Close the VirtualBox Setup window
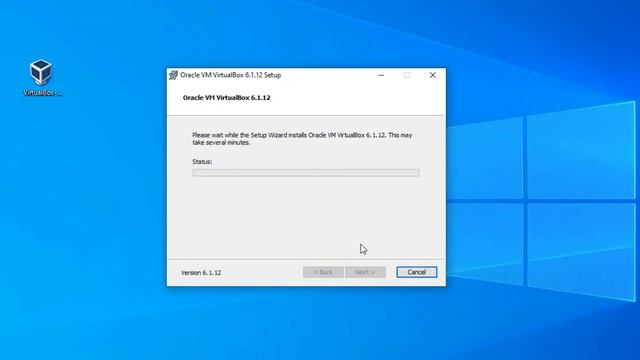640x360 pixels. point(433,75)
